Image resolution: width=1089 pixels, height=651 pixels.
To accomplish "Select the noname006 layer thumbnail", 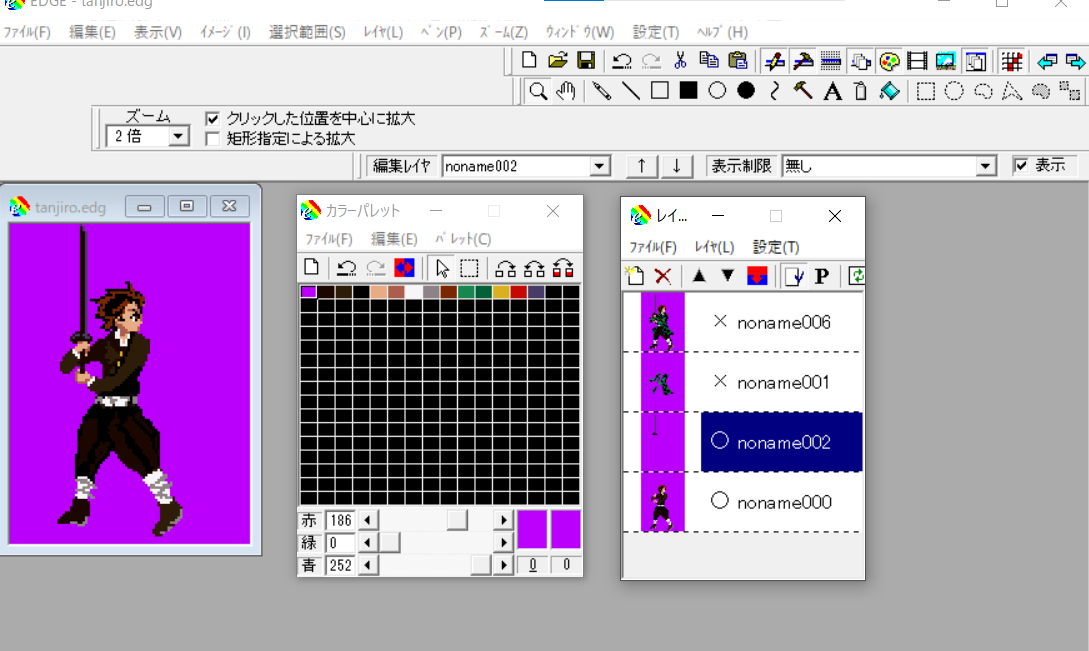I will tap(662, 322).
